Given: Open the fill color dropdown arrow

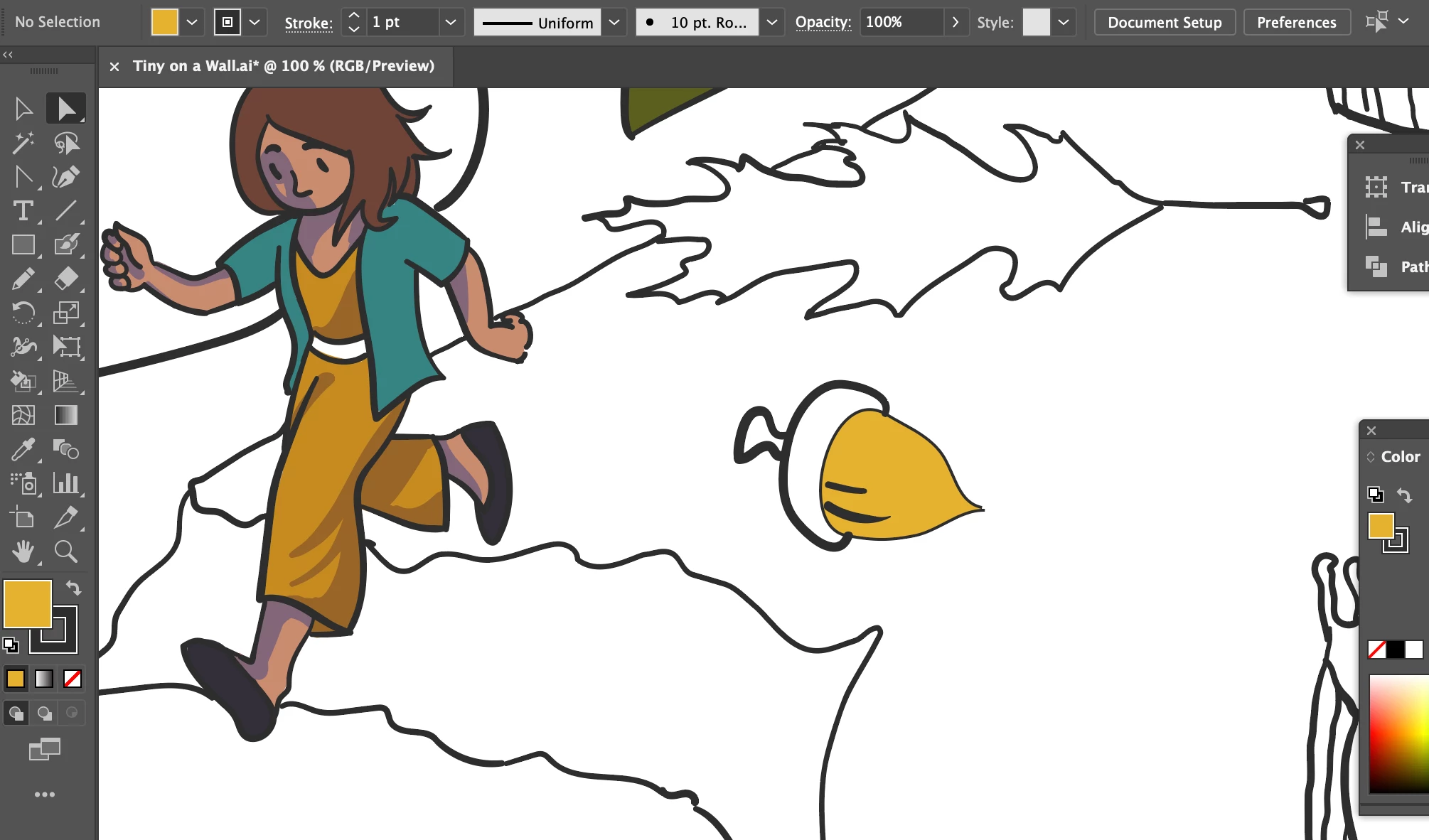Looking at the screenshot, I should click(x=192, y=22).
